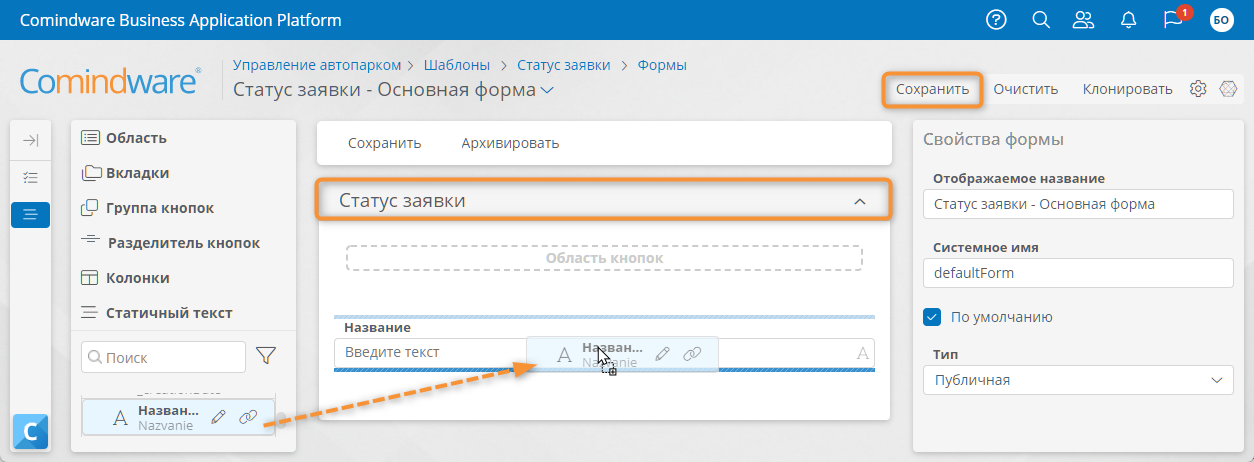Click the Отображаемое название field
Image resolution: width=1254 pixels, height=462 pixels.
pyautogui.click(x=1079, y=205)
